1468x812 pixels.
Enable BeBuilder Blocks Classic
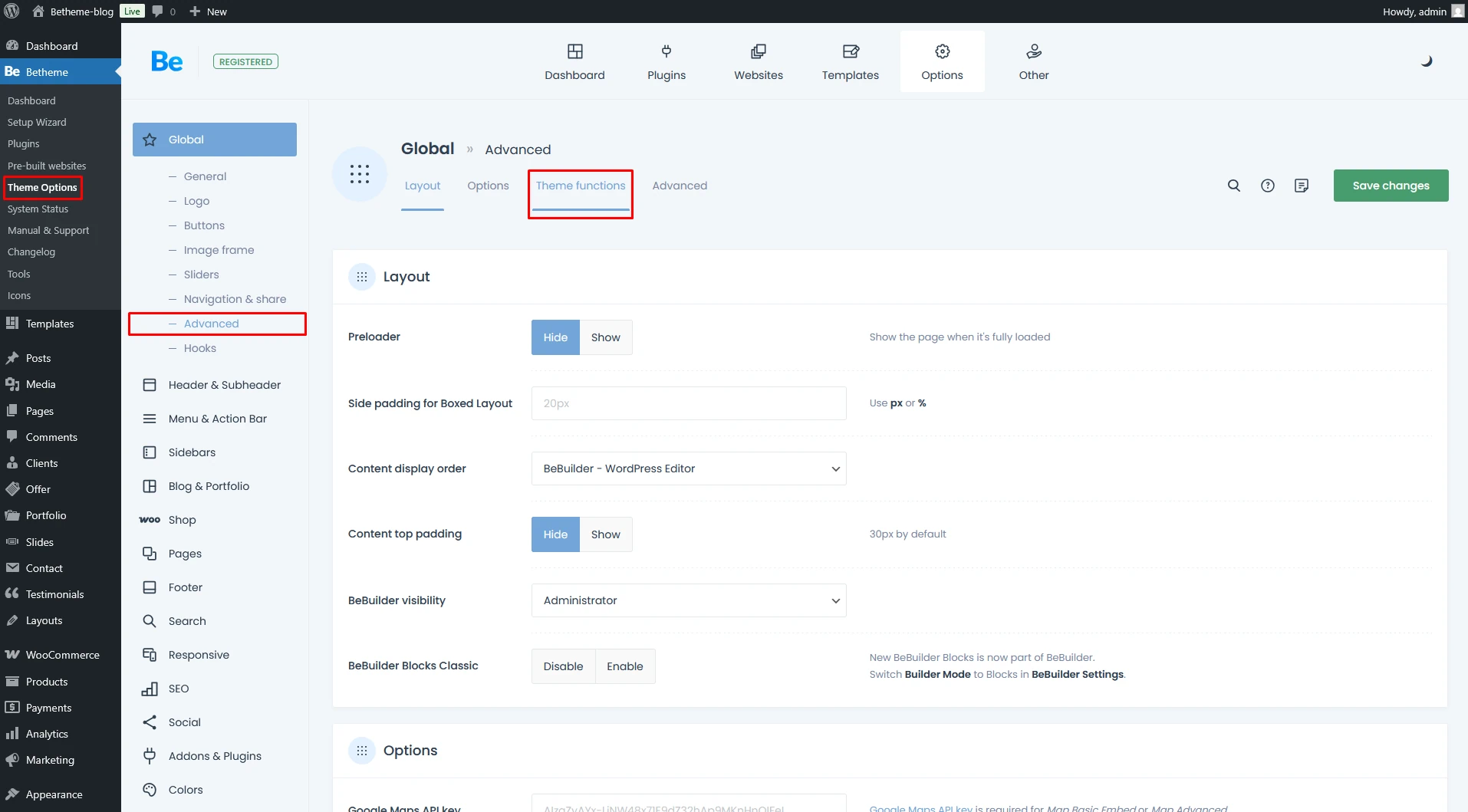(624, 666)
